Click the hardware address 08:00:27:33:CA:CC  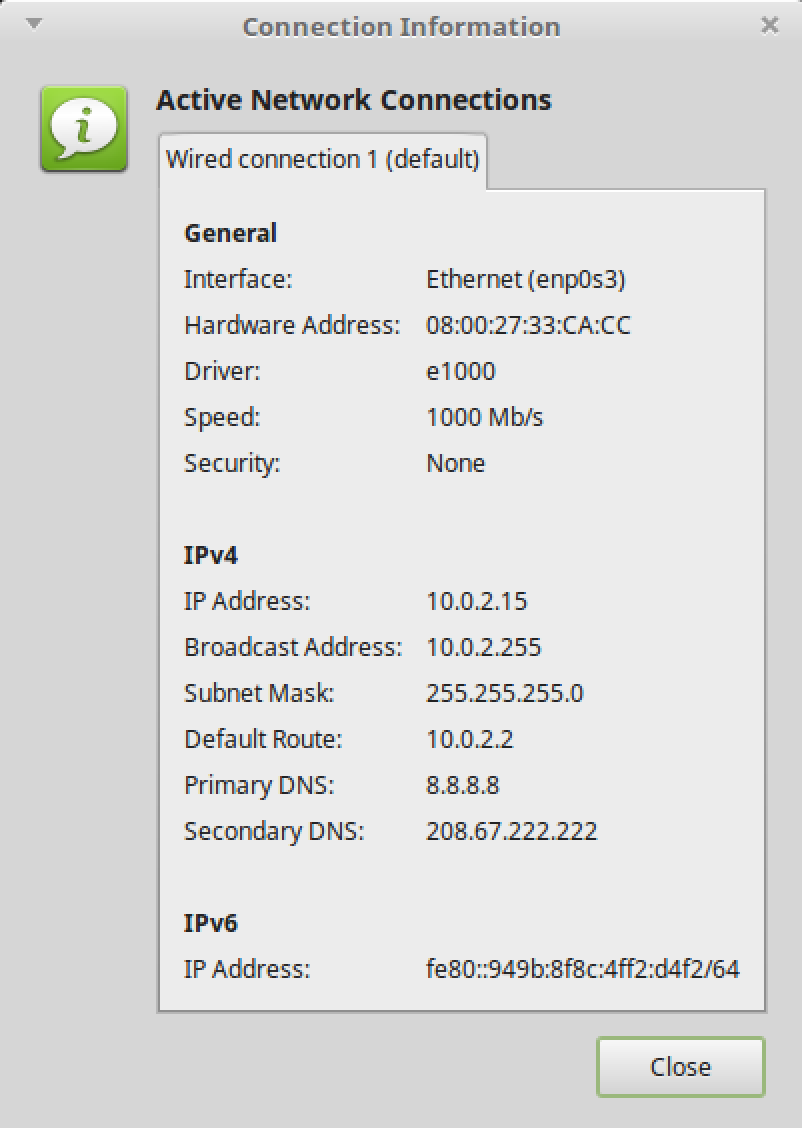(x=528, y=325)
